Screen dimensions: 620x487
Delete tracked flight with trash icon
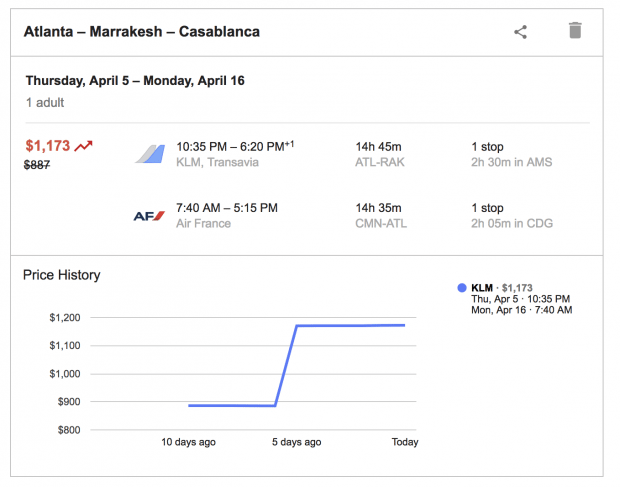point(575,30)
